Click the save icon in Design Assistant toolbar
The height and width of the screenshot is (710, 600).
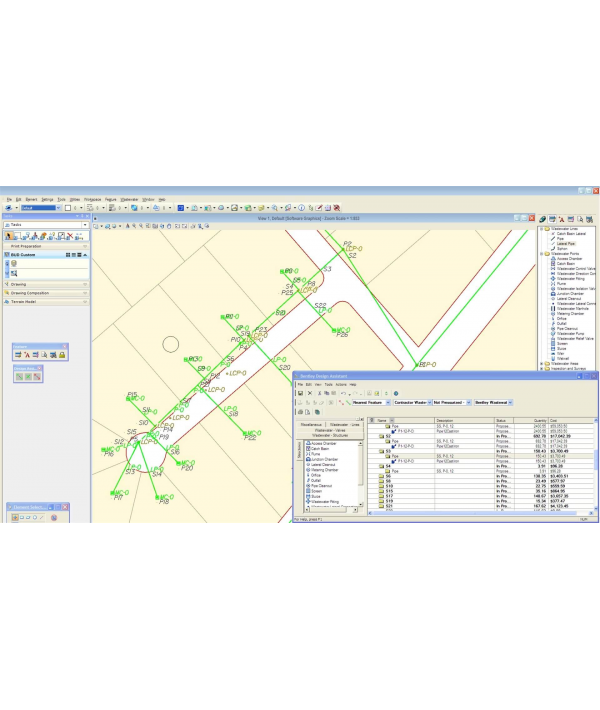(x=300, y=393)
